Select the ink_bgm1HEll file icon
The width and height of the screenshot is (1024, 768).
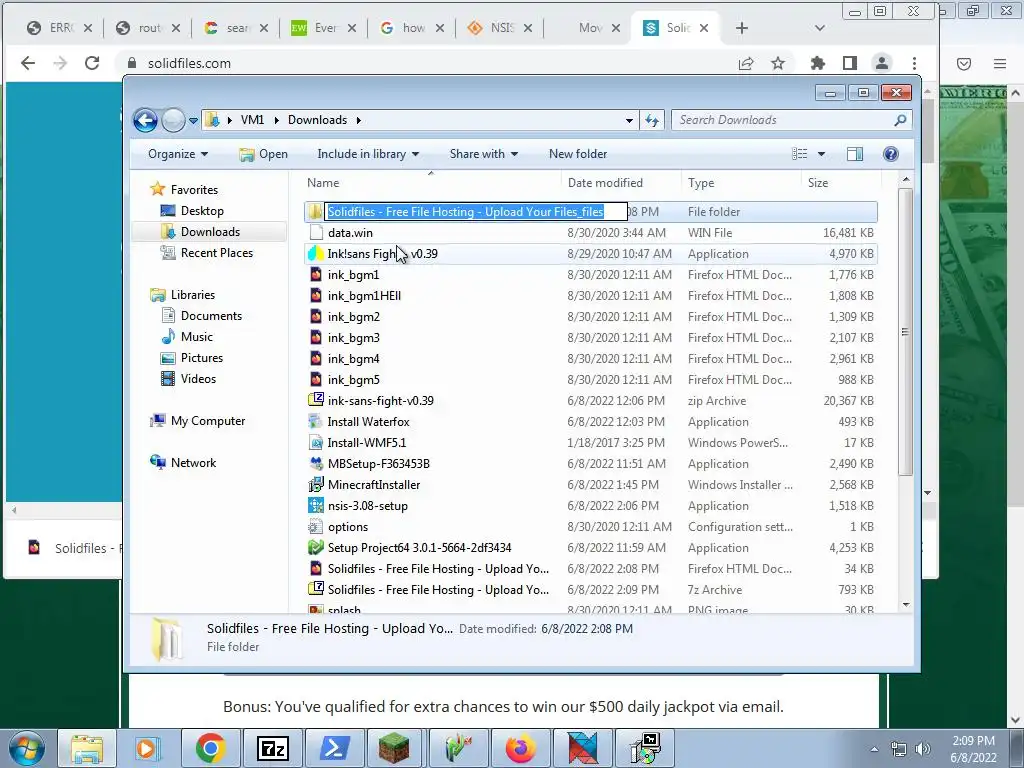tap(316, 295)
